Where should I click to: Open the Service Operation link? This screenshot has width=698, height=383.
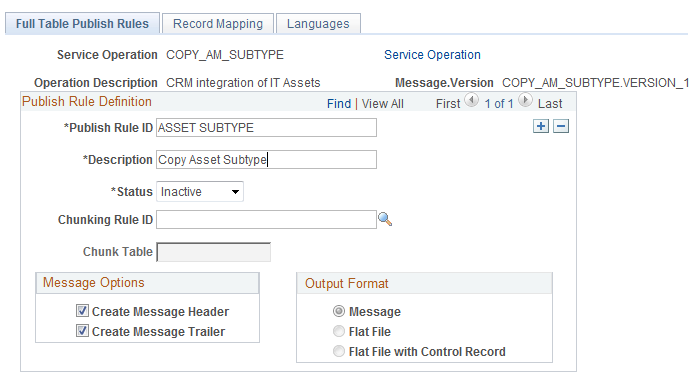pyautogui.click(x=432, y=55)
